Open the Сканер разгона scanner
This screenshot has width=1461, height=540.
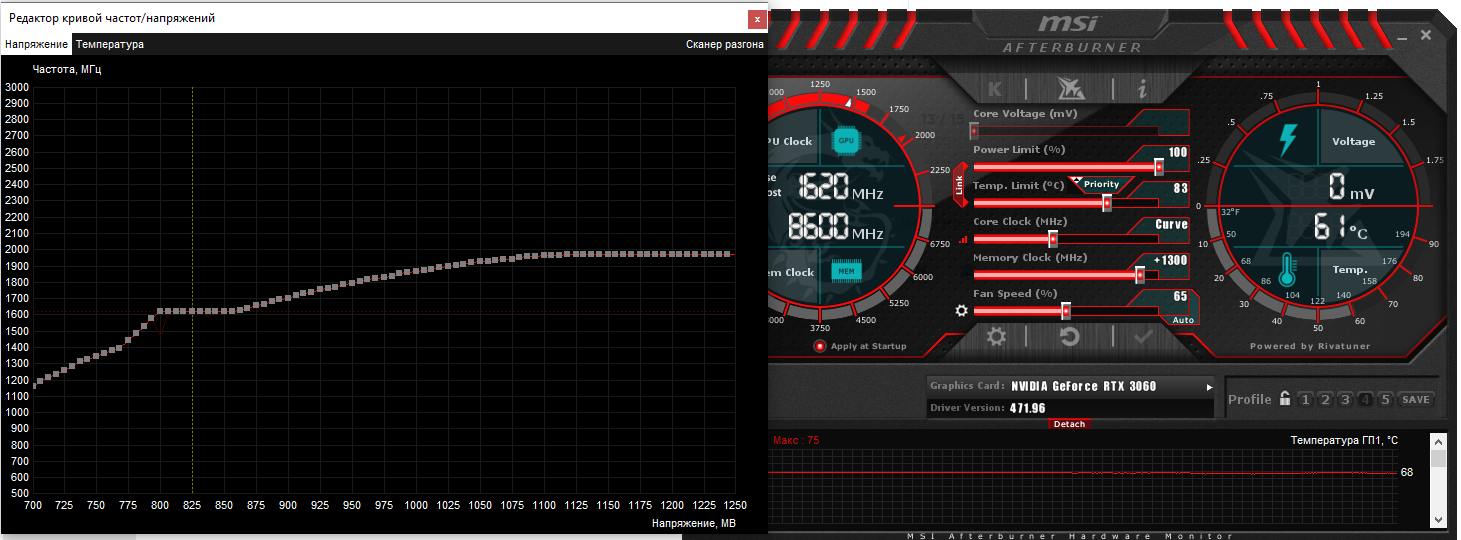pyautogui.click(x=725, y=44)
